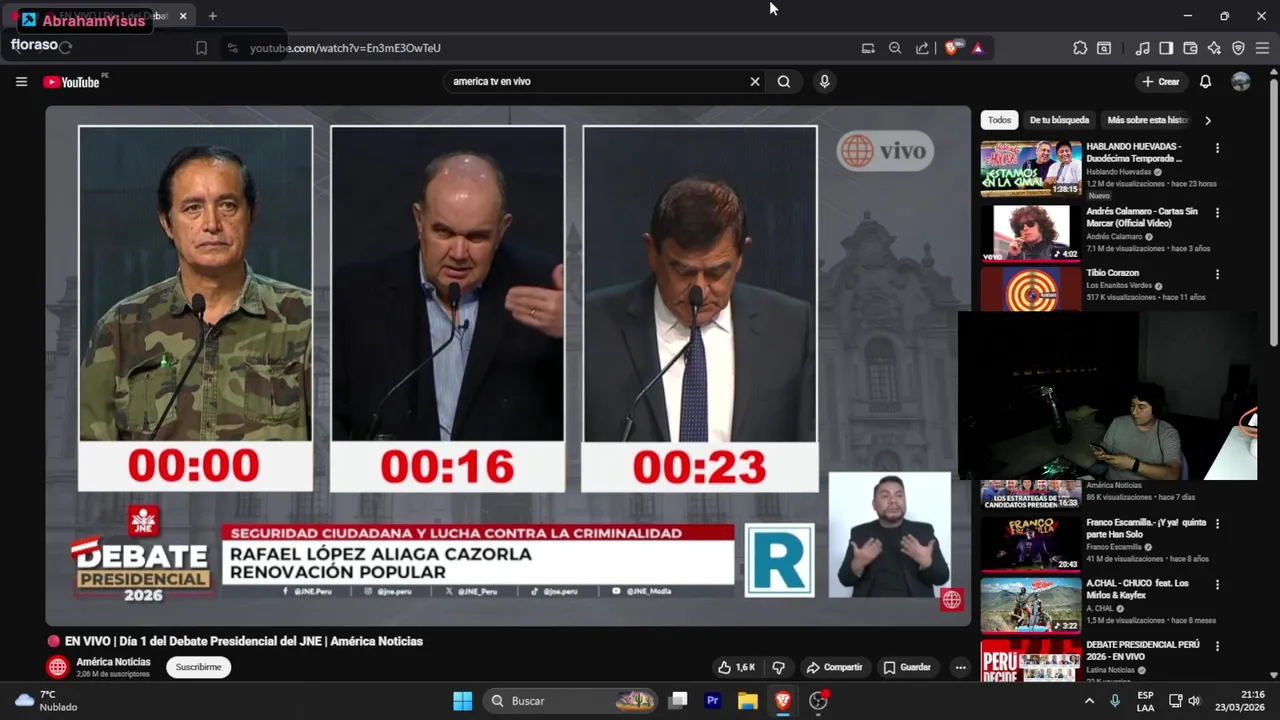Start voice search with the microphone
Viewport: 1280px width, 720px height.
(x=824, y=82)
